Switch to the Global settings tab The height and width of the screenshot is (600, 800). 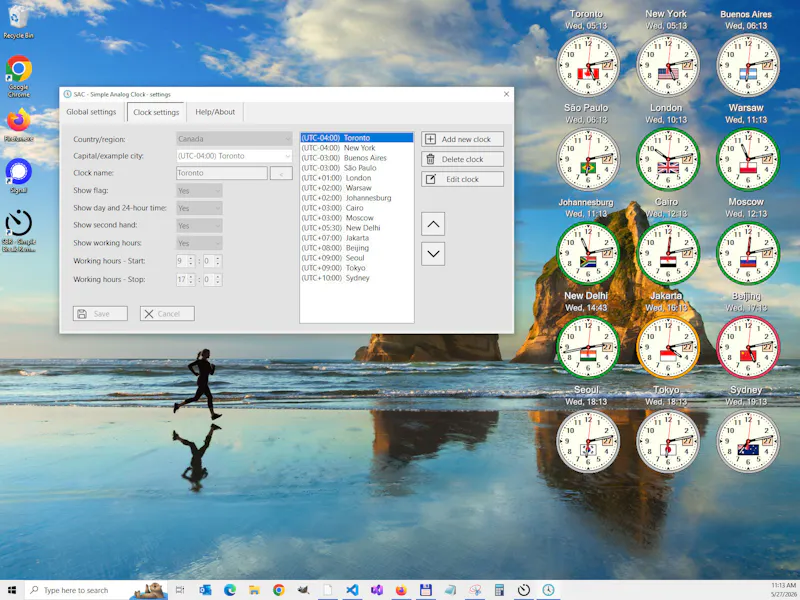(91, 112)
